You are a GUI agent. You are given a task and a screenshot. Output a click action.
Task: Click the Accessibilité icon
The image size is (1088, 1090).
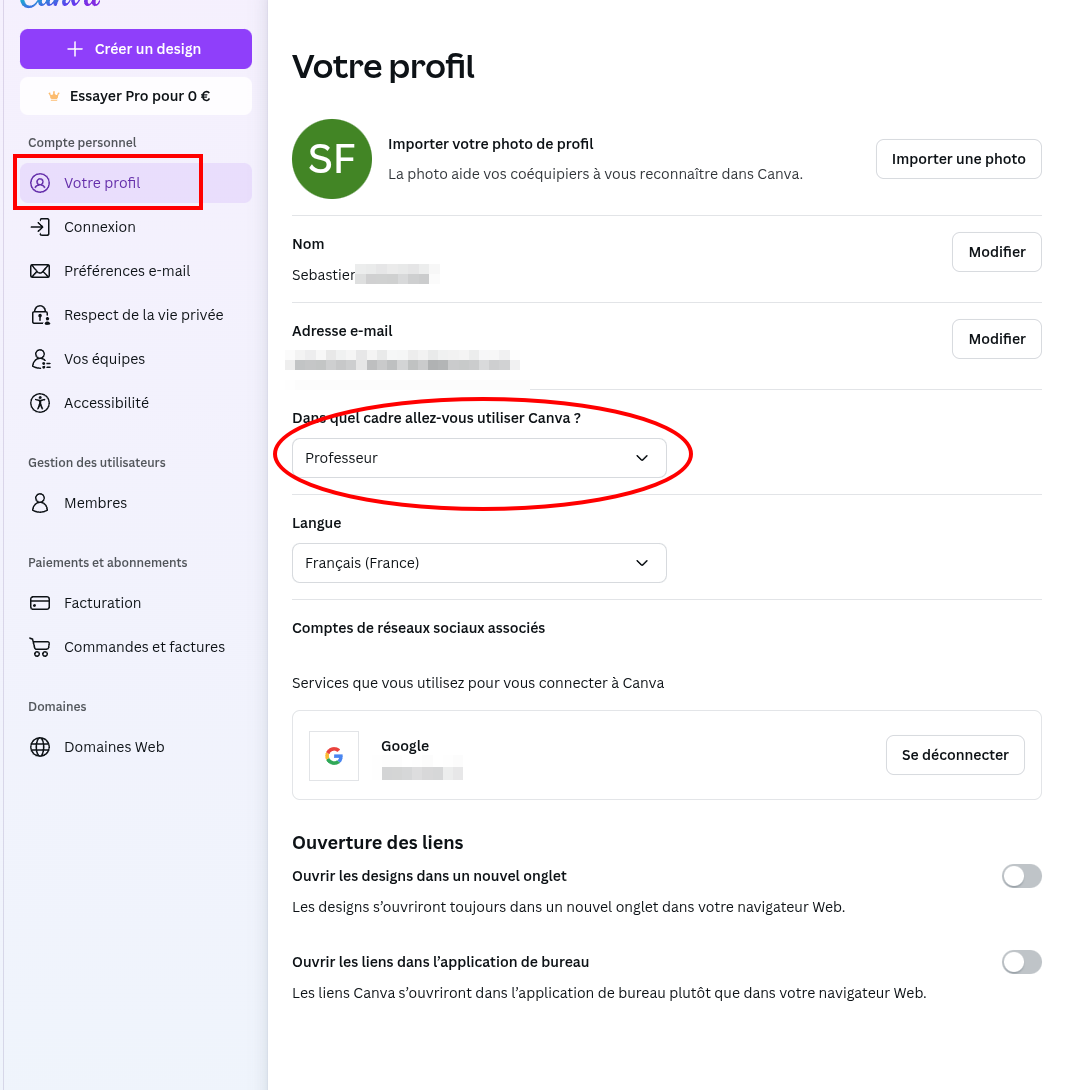pyautogui.click(x=40, y=403)
